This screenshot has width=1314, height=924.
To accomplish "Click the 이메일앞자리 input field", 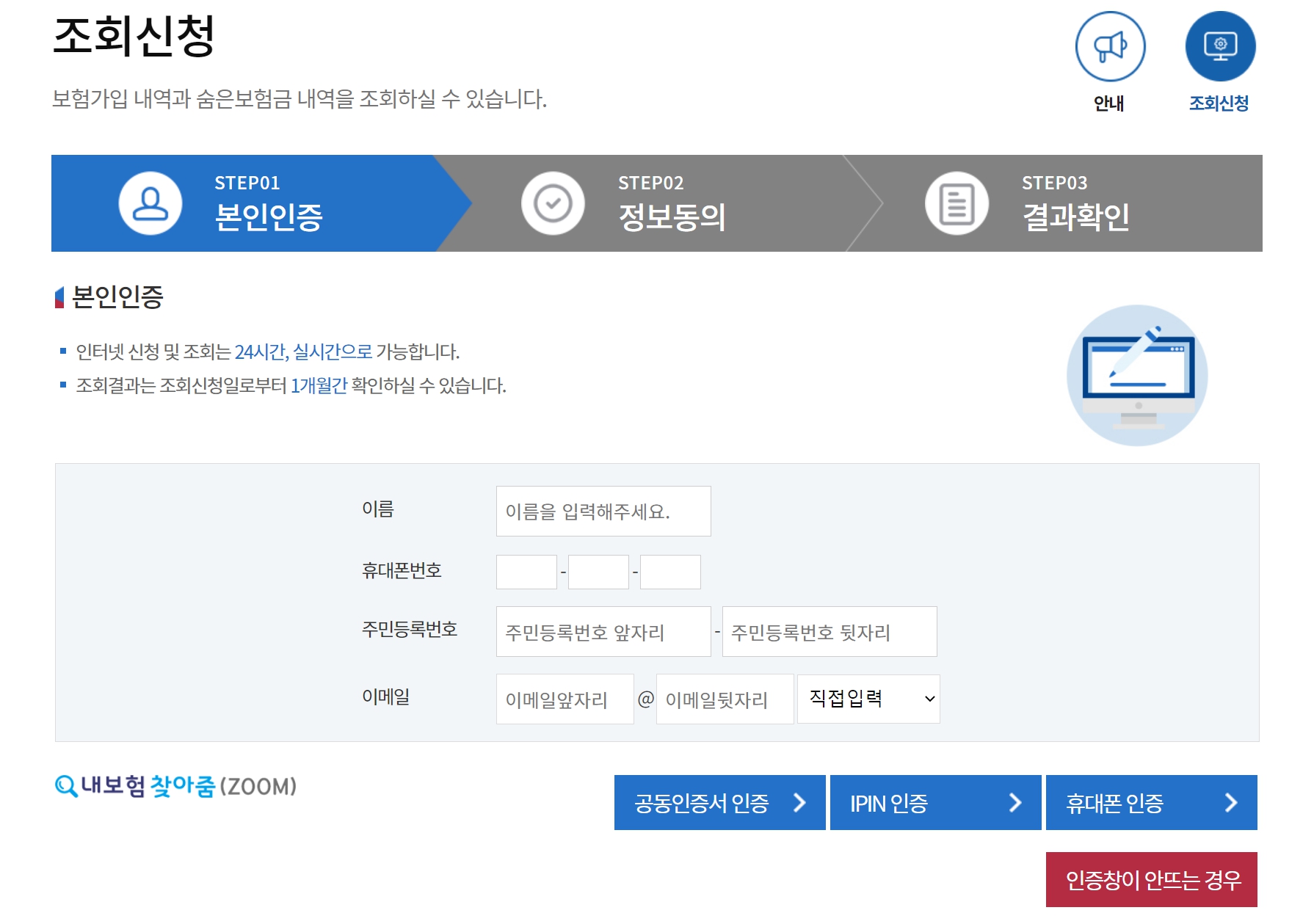I will tap(565, 698).
